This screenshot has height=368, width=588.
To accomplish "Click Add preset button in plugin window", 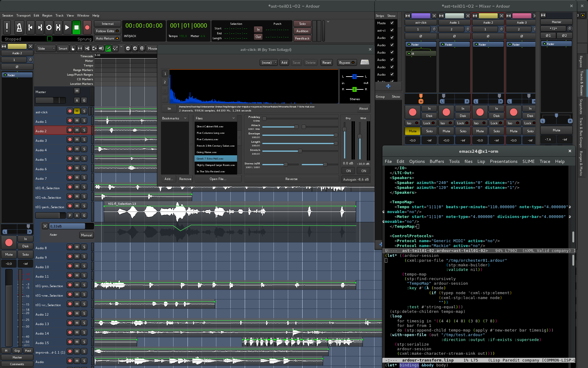I will (284, 63).
